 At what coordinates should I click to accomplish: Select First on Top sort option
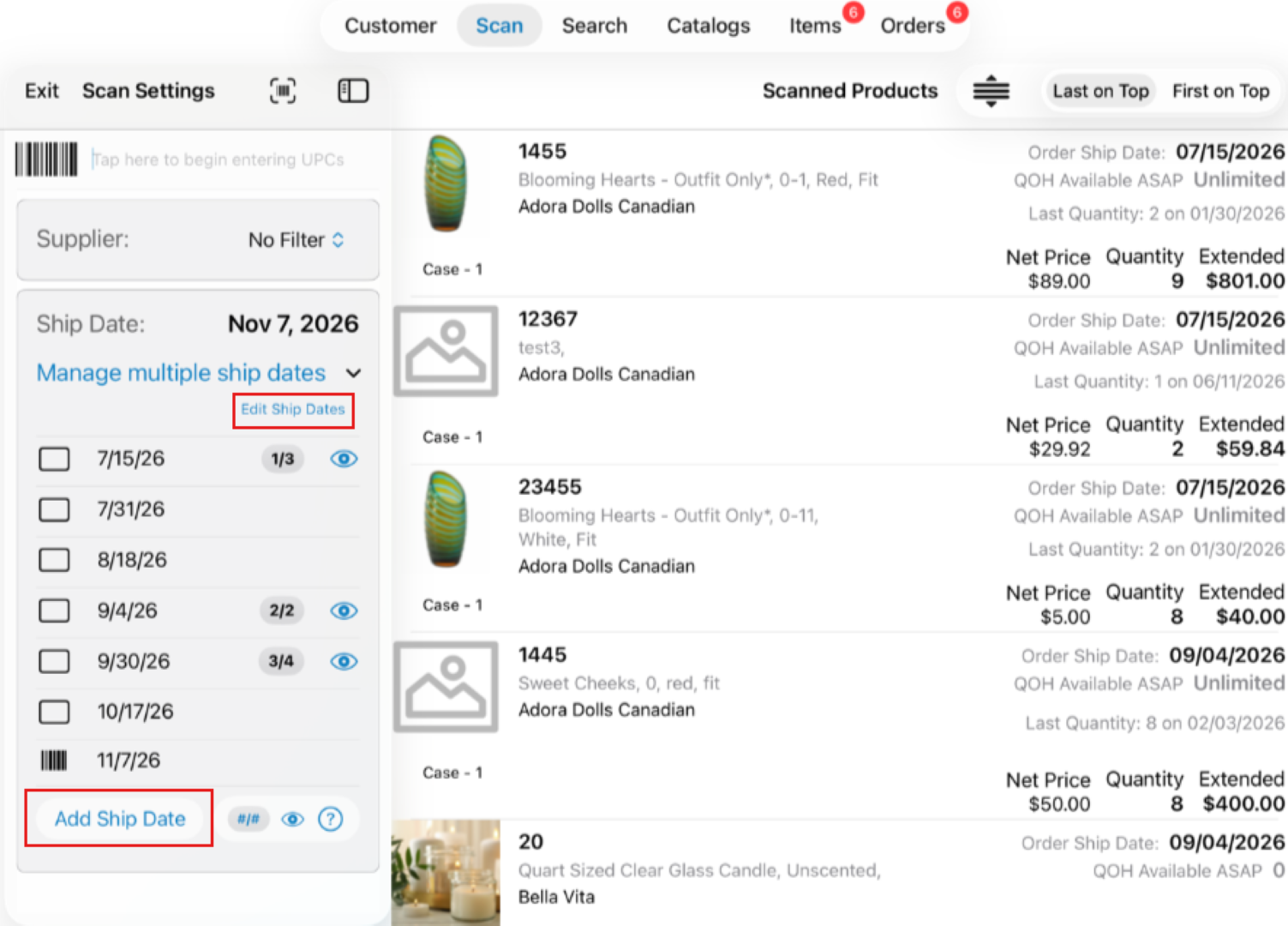pos(1220,91)
